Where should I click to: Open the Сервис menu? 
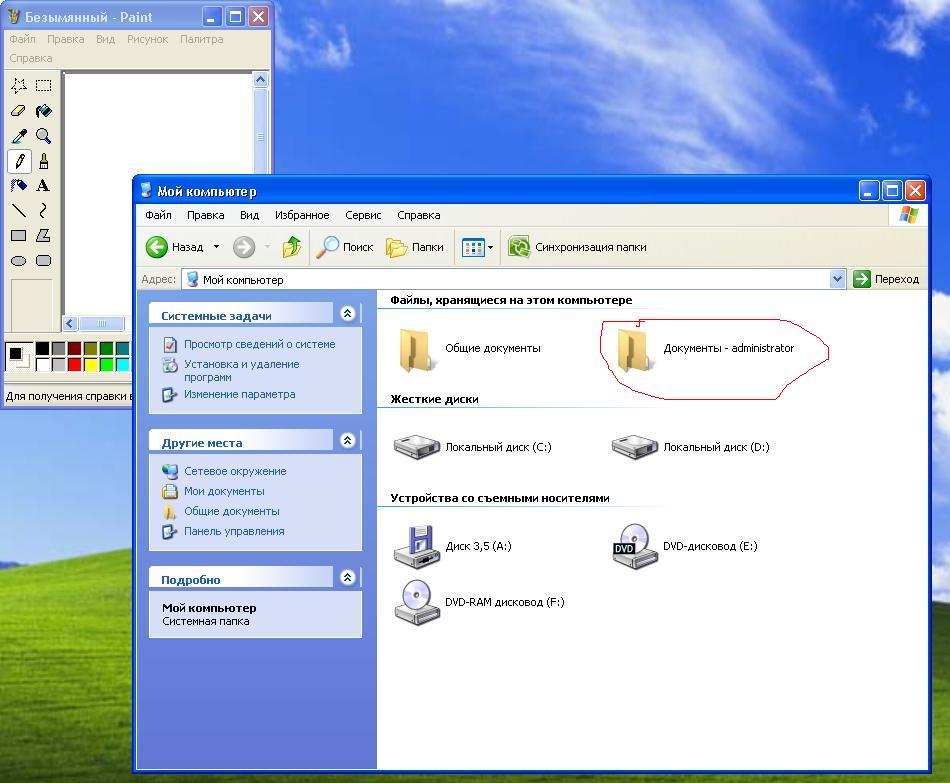click(363, 215)
